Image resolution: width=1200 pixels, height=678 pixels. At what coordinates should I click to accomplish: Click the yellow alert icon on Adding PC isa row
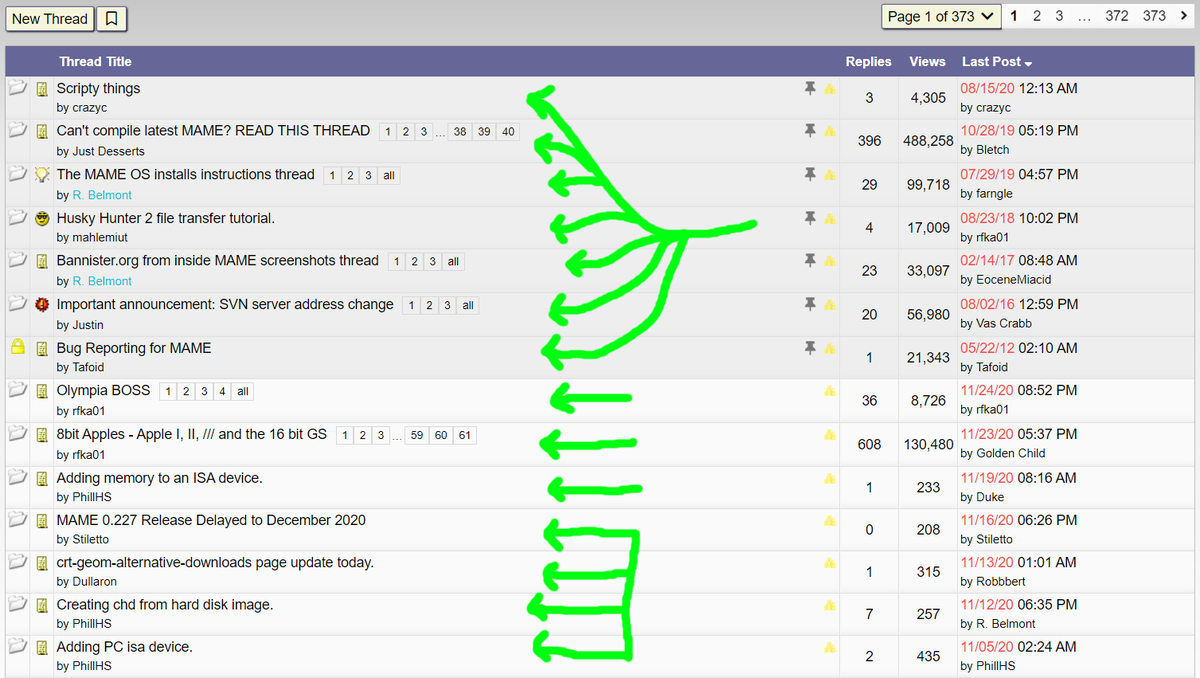pos(829,648)
